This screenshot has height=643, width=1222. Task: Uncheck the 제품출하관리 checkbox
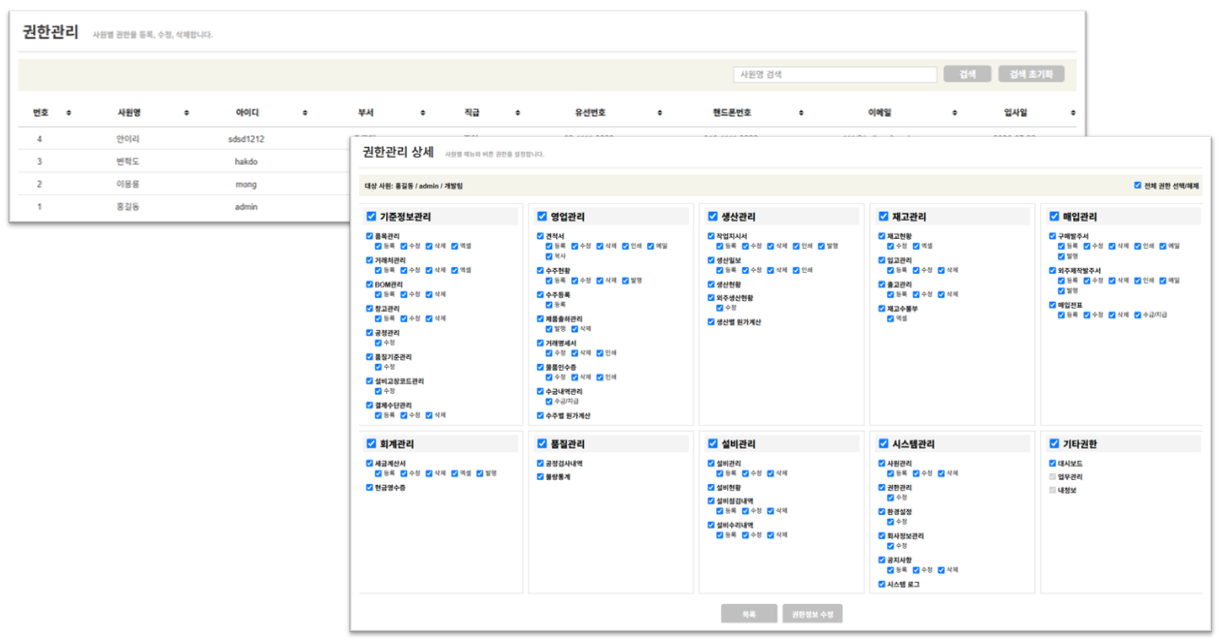point(540,319)
